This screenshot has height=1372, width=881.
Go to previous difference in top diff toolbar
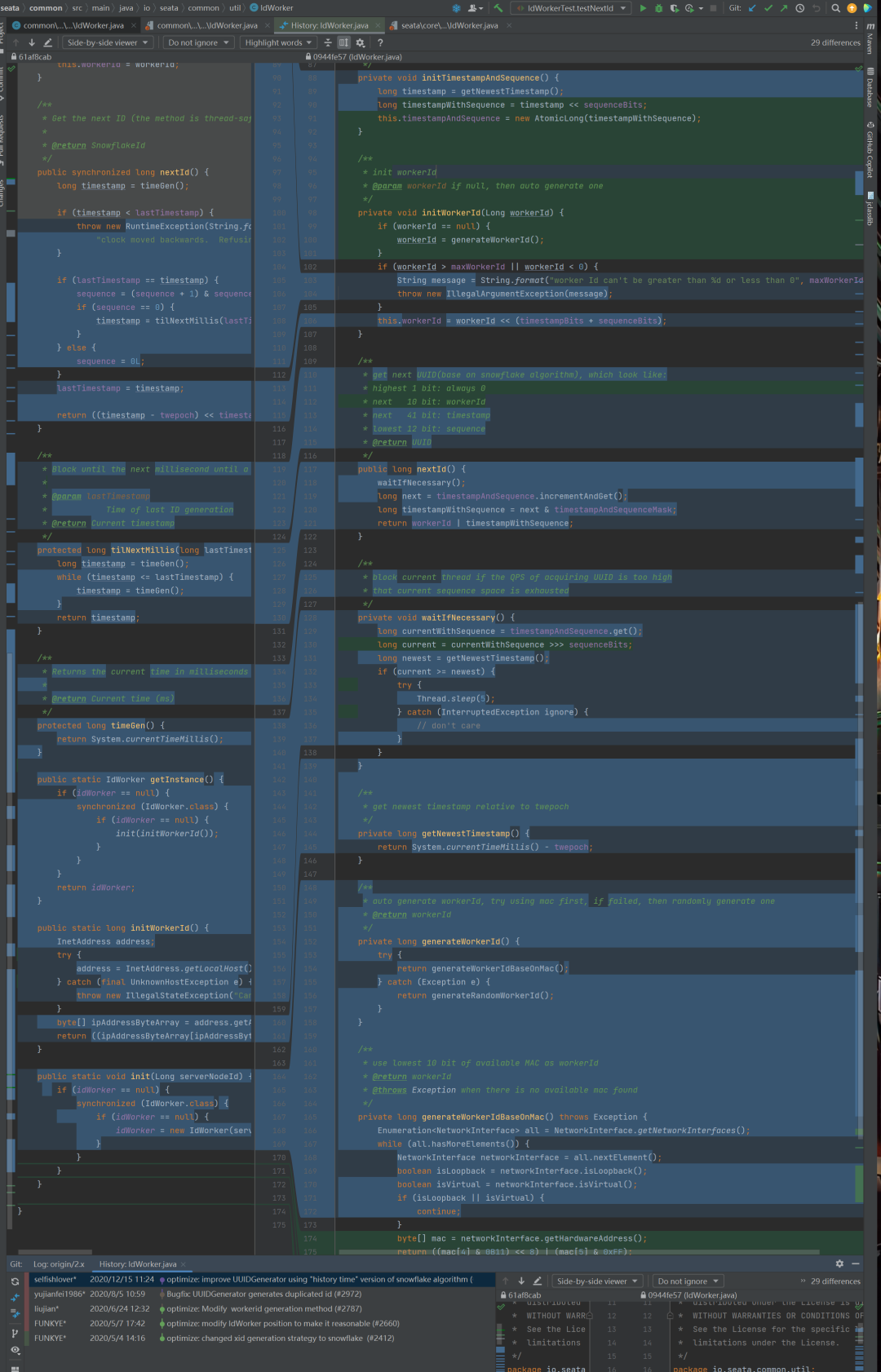click(x=15, y=42)
